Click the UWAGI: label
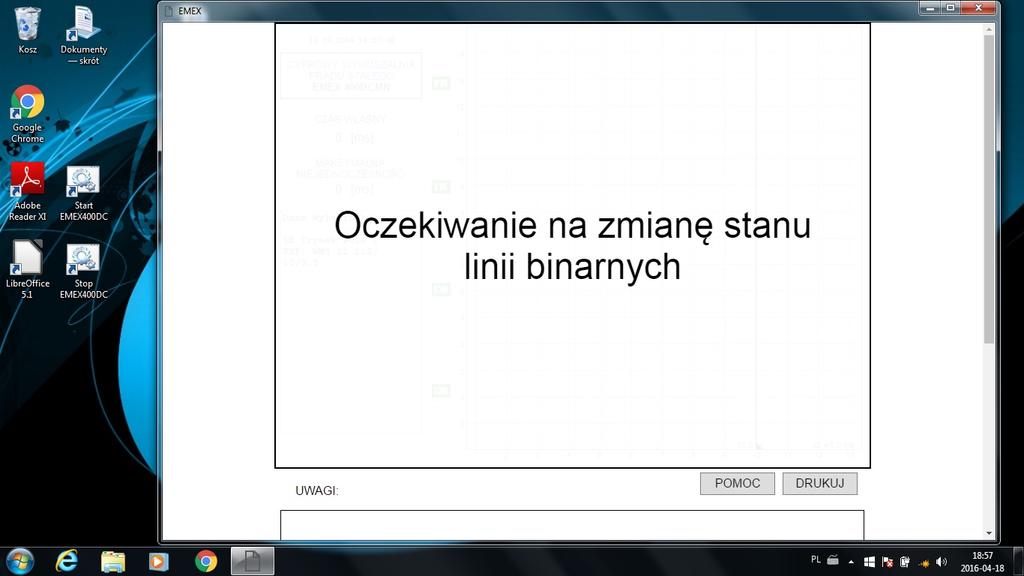The height and width of the screenshot is (576, 1024). click(317, 490)
